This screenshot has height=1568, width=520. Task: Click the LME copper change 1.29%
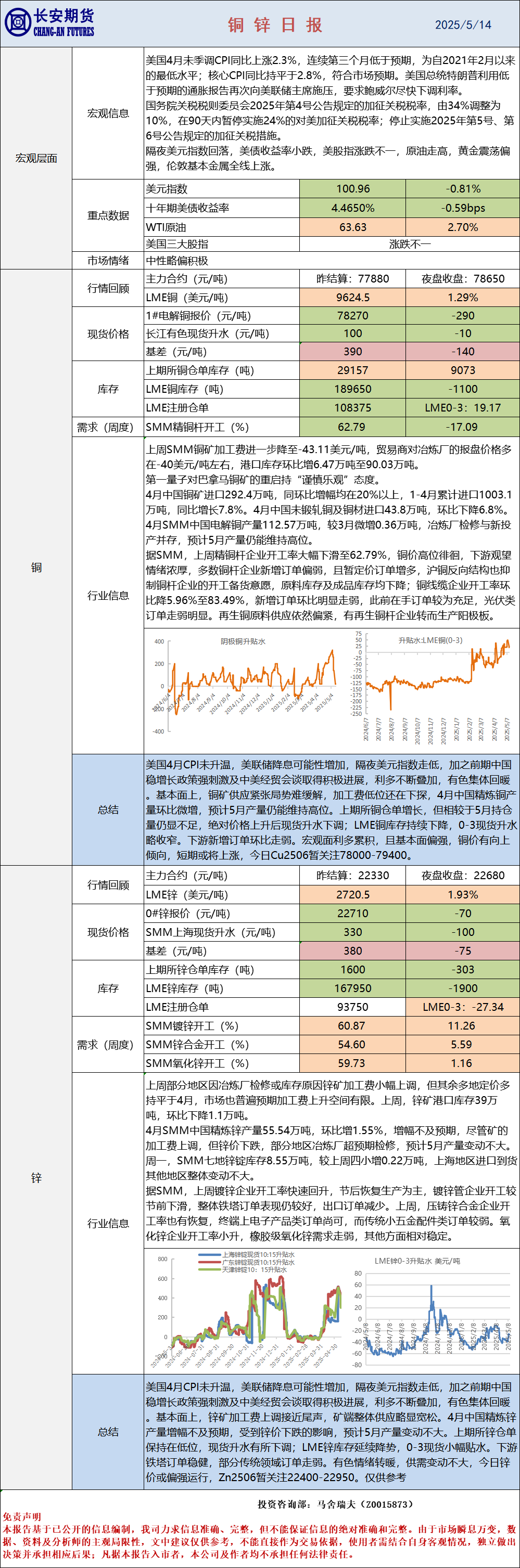click(463, 298)
